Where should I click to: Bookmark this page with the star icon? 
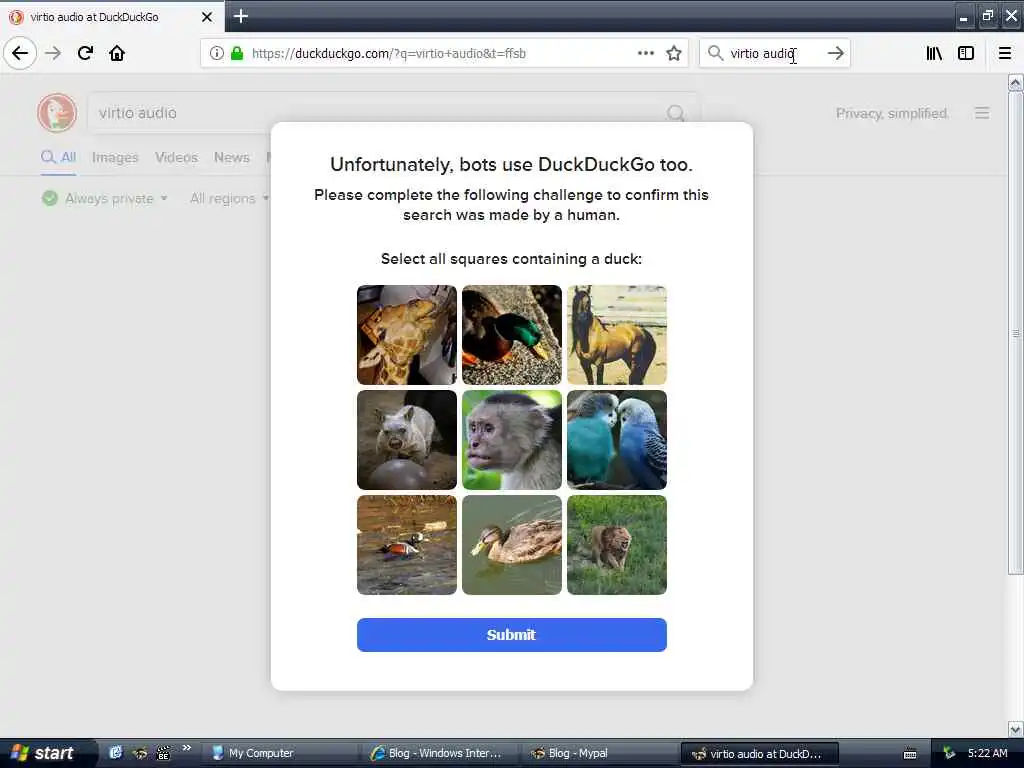tap(674, 53)
